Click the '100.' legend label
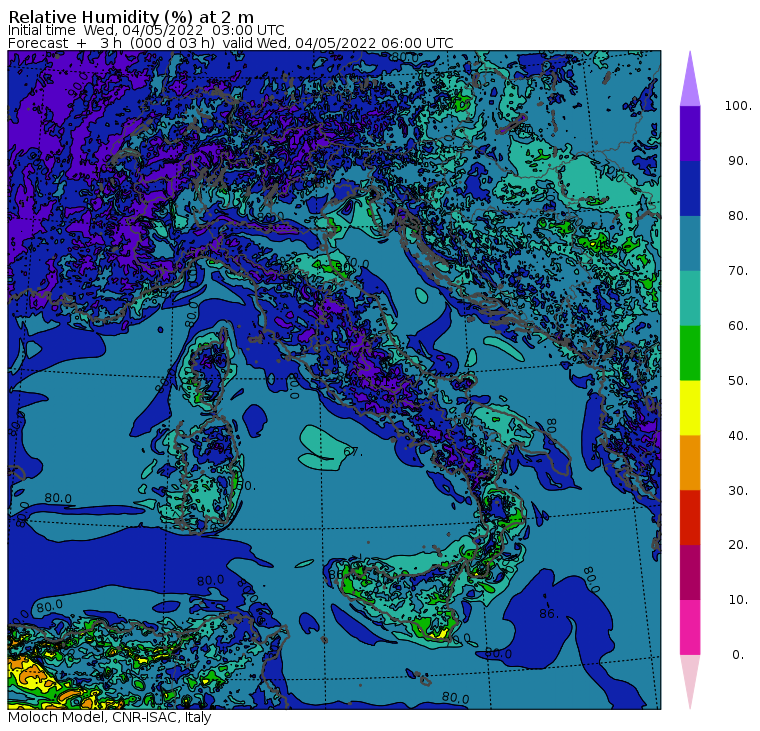The height and width of the screenshot is (731, 760). 738,106
